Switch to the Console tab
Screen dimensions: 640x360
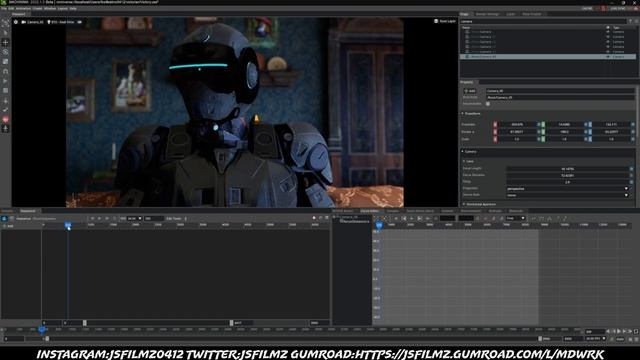pos(393,211)
